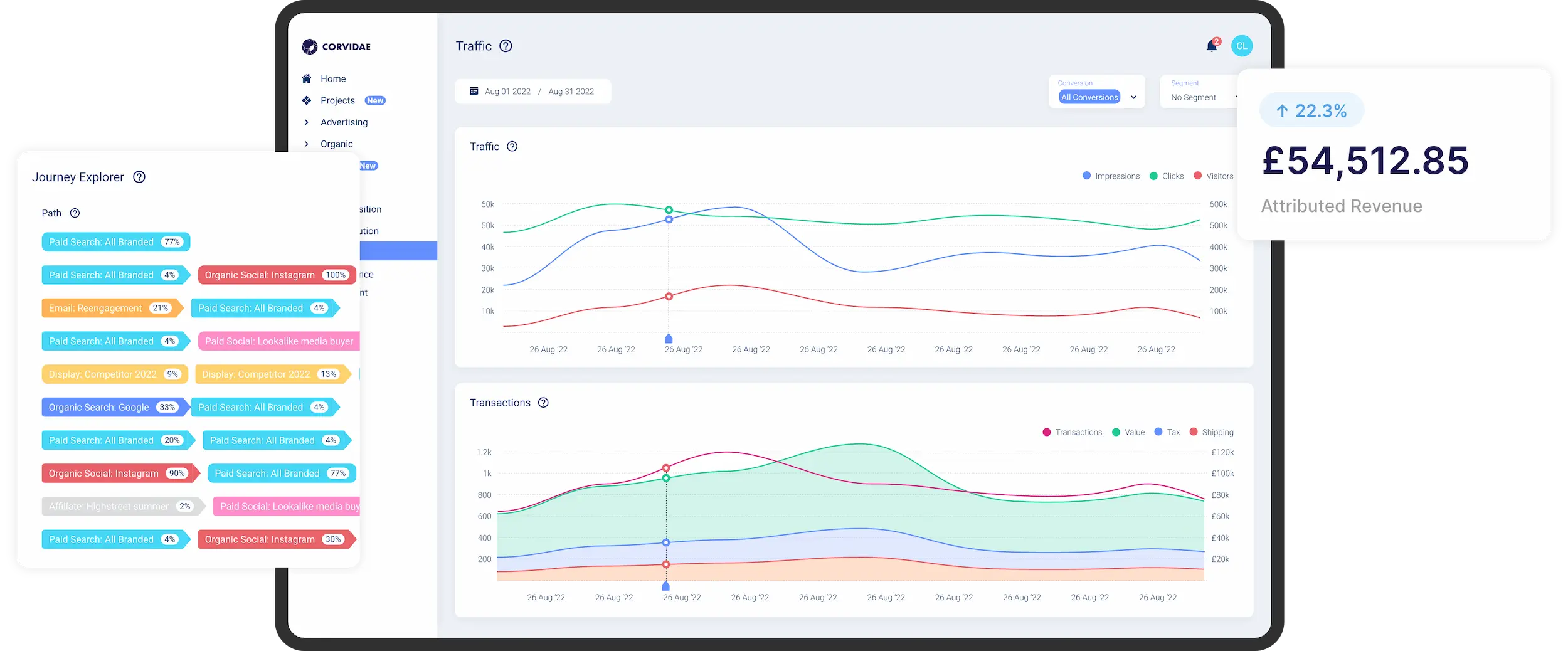
Task: Select Organic Social: Instagram 90% step
Action: pyautogui.click(x=120, y=474)
